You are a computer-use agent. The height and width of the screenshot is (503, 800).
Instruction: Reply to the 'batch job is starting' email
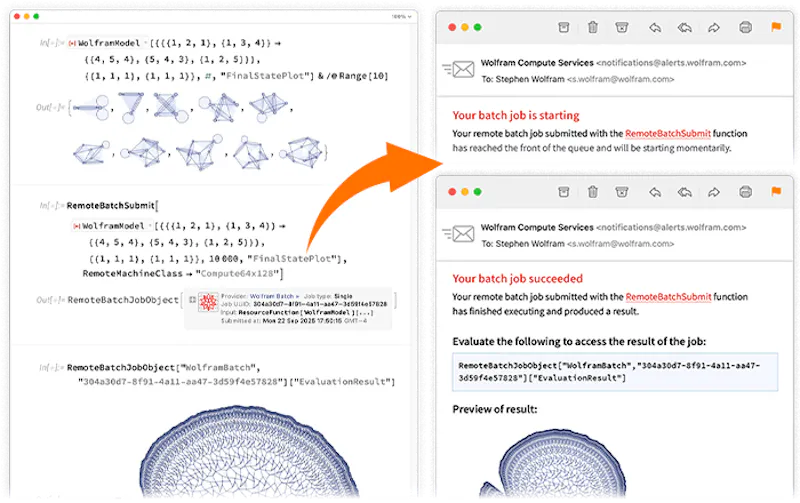point(655,28)
